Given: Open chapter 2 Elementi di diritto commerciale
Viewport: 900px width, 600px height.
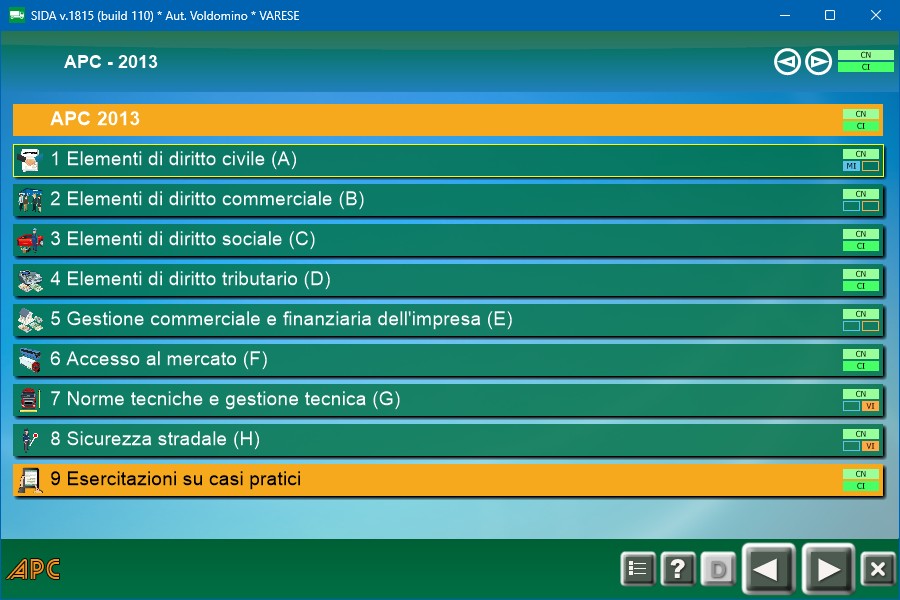Looking at the screenshot, I should pyautogui.click(x=207, y=199).
